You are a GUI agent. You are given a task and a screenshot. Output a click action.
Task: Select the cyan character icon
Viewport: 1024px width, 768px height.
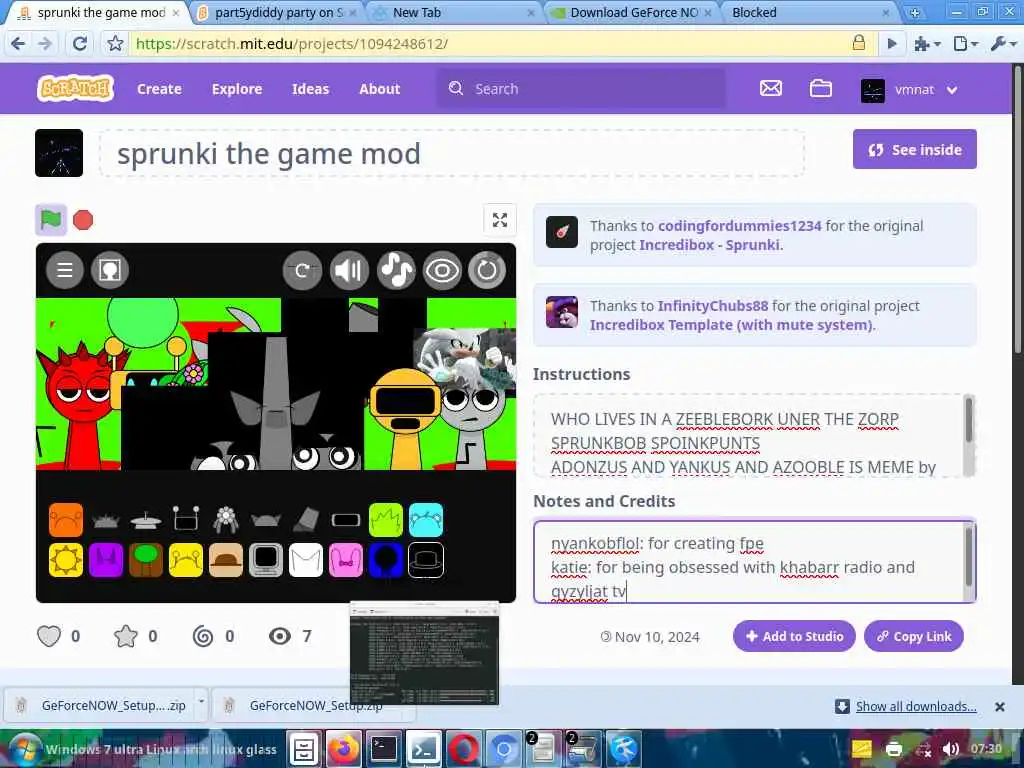[x=426, y=520]
